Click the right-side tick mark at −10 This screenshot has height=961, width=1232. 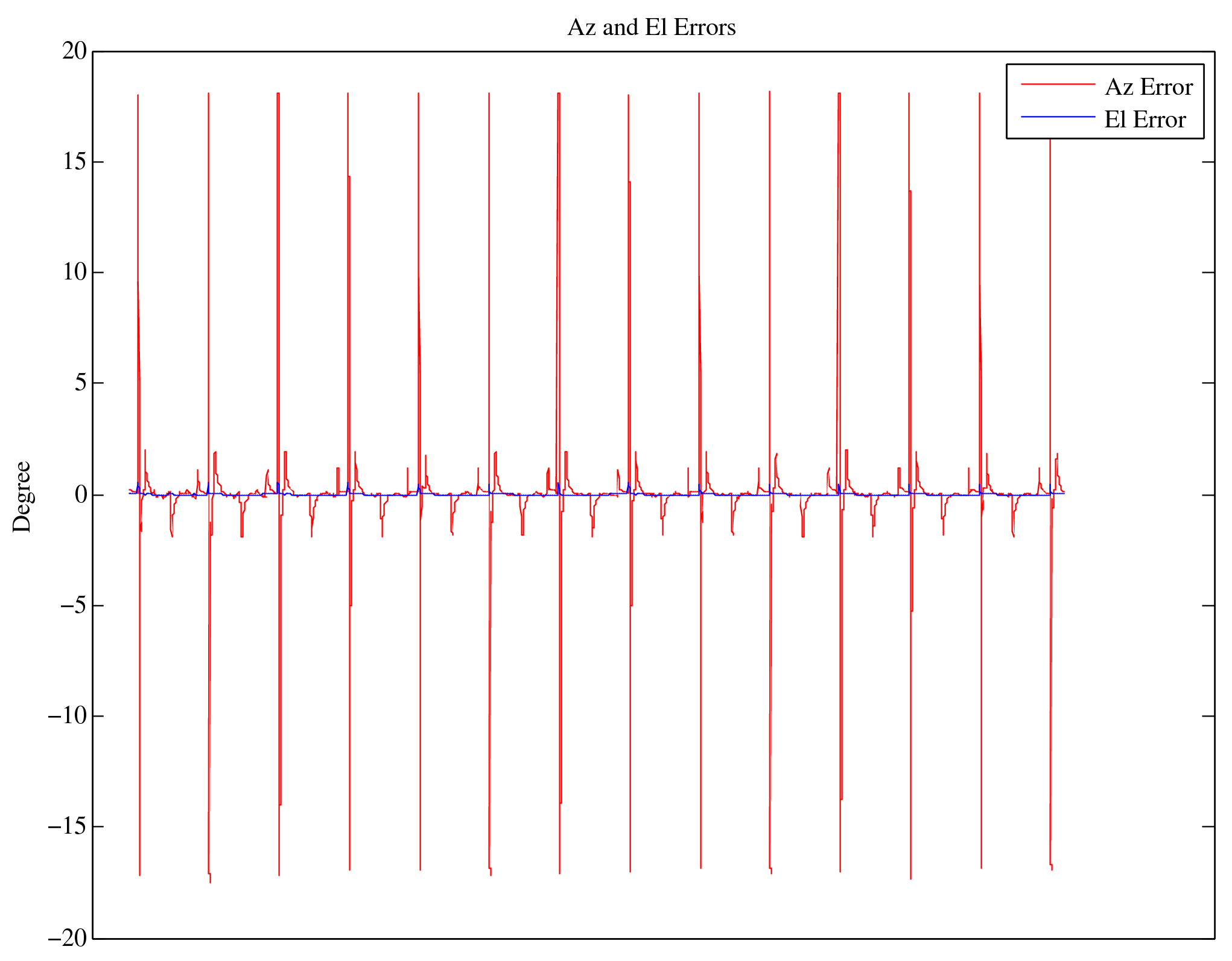[1208, 716]
